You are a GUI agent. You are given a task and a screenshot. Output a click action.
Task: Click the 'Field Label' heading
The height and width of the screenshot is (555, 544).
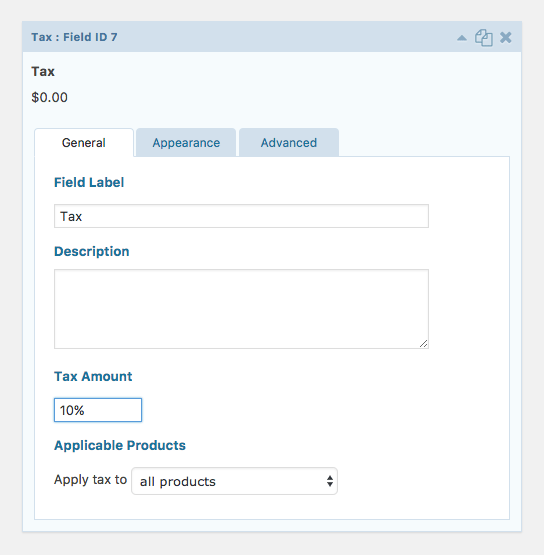point(89,182)
